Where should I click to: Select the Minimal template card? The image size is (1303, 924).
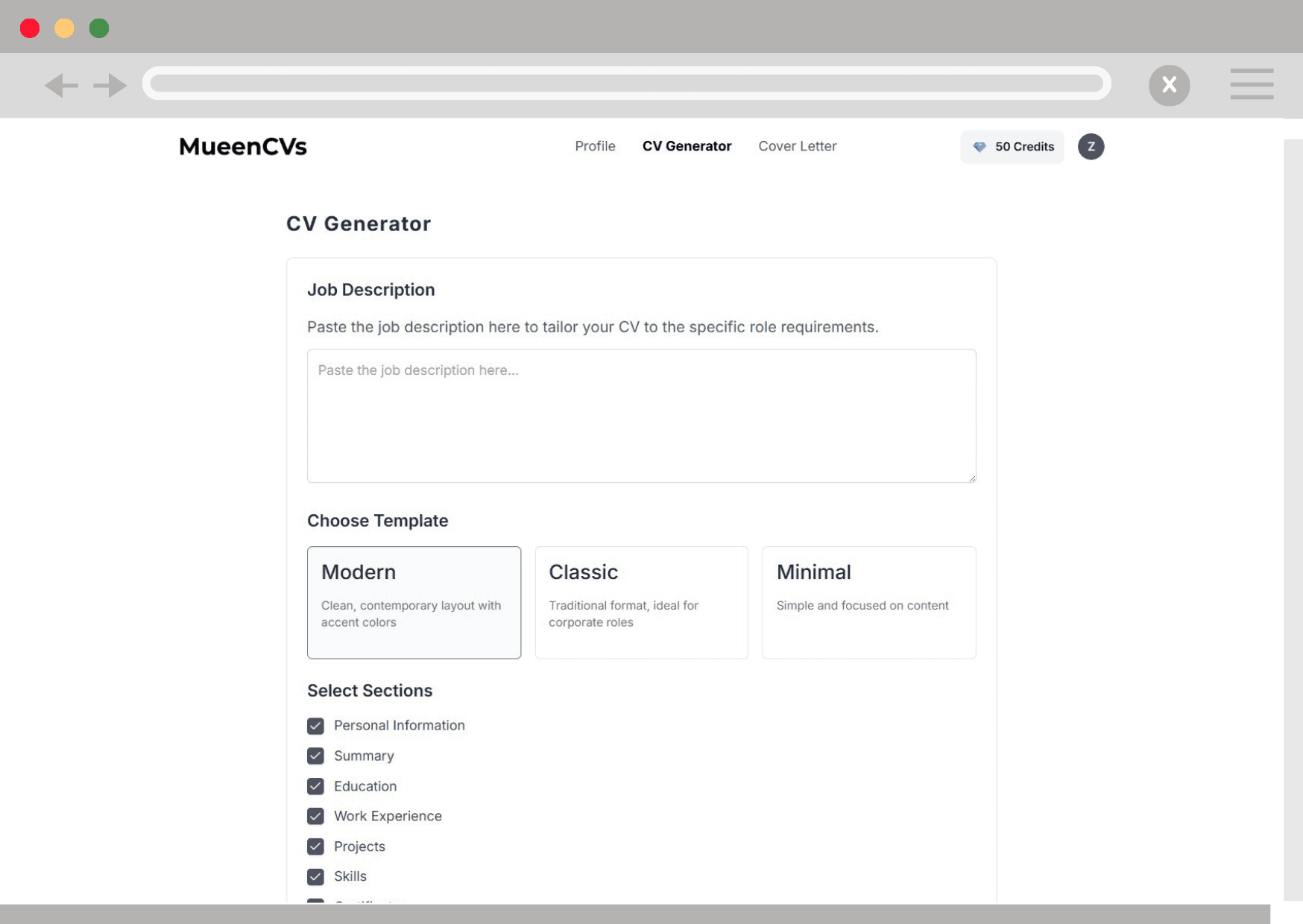[868, 602]
